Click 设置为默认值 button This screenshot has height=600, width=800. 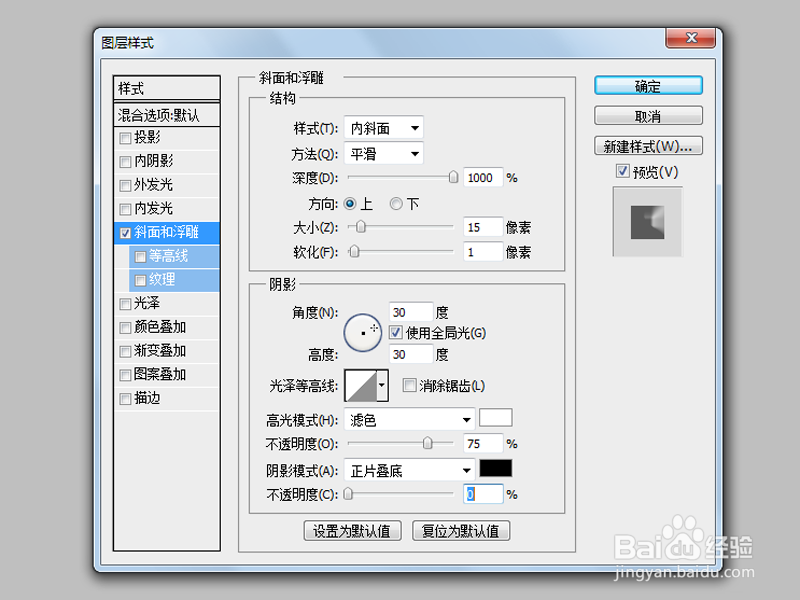[352, 531]
